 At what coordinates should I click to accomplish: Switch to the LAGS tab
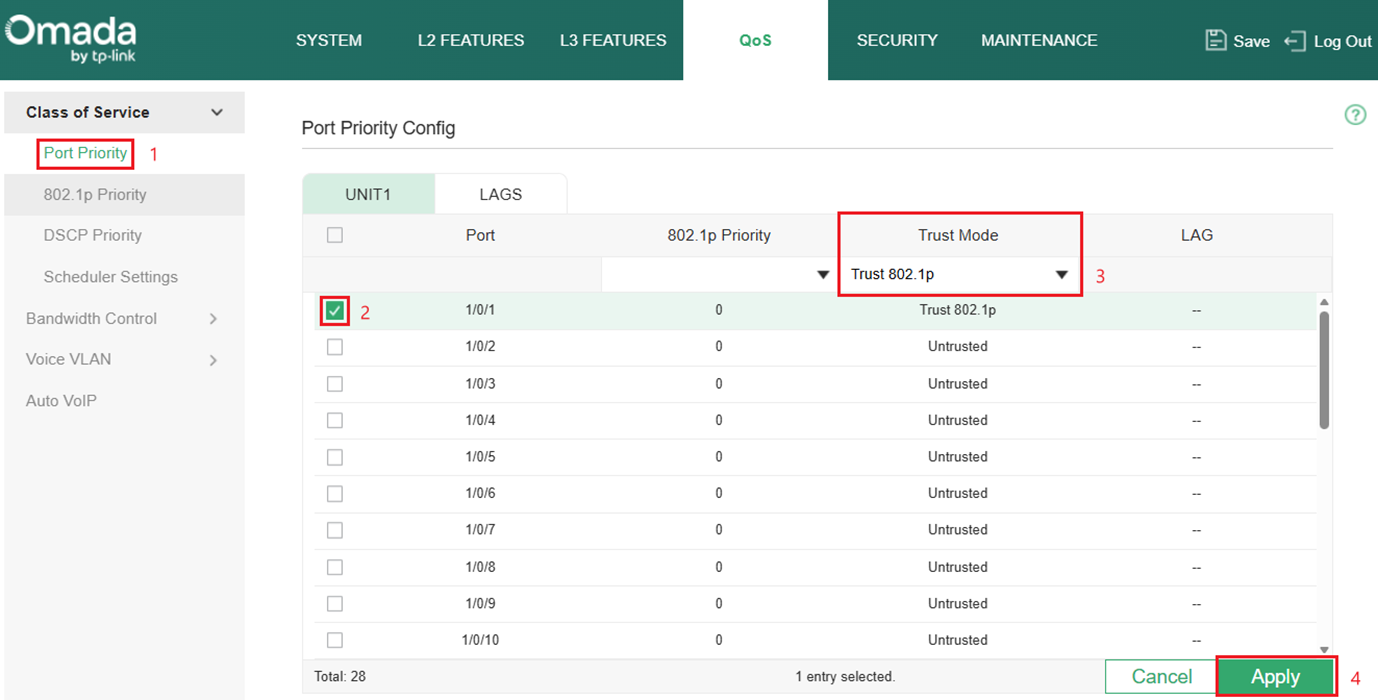[x=501, y=193]
